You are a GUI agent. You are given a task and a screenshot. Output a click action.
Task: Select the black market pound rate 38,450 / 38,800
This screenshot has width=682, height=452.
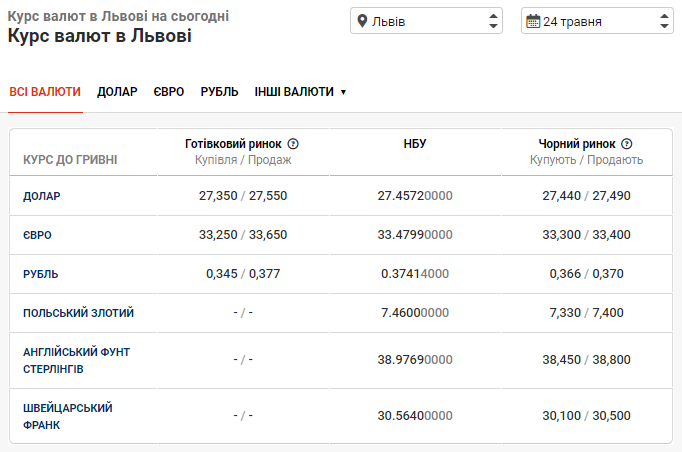click(x=586, y=359)
